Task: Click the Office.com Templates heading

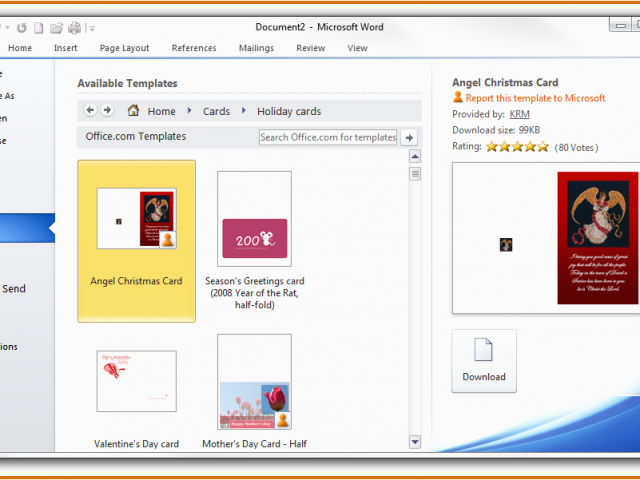Action: pyautogui.click(x=136, y=136)
